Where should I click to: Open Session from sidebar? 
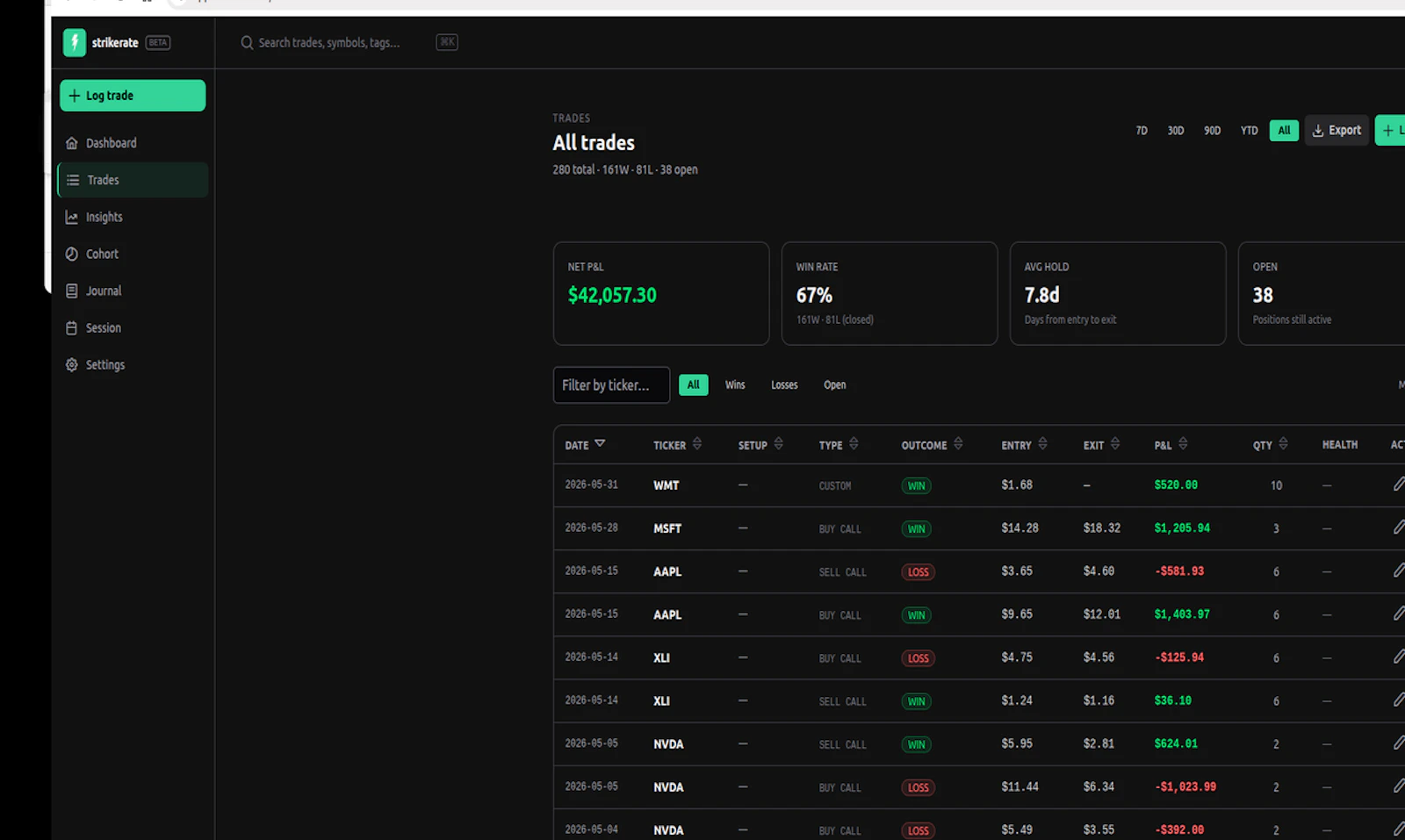point(133,327)
